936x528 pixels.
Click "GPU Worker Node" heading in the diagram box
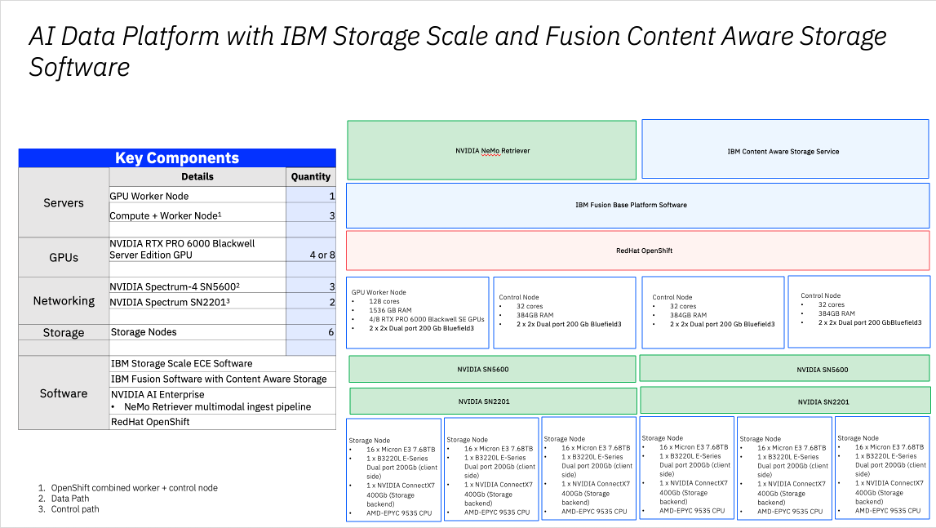(x=378, y=292)
